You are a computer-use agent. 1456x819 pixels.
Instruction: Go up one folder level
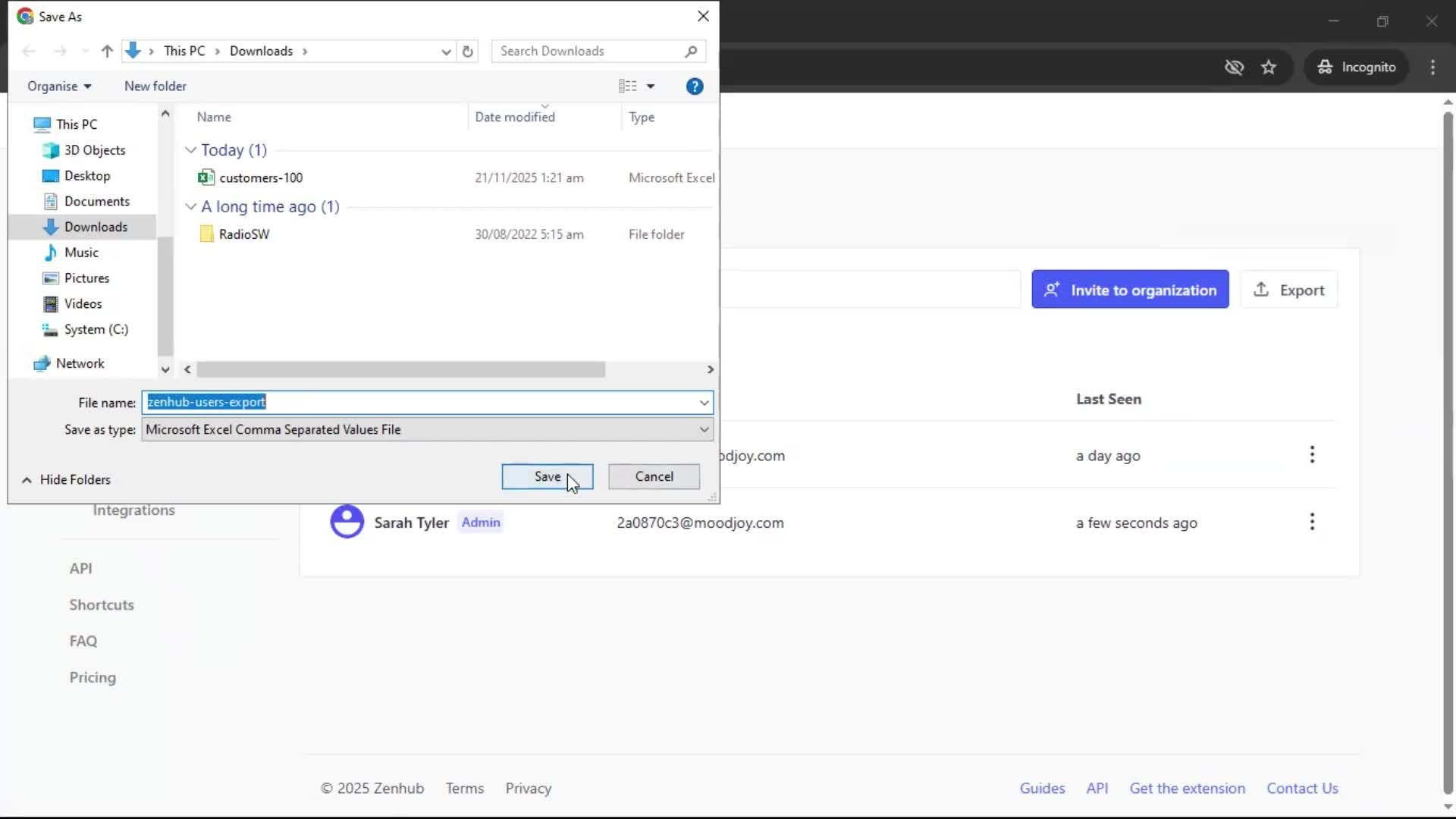[106, 51]
